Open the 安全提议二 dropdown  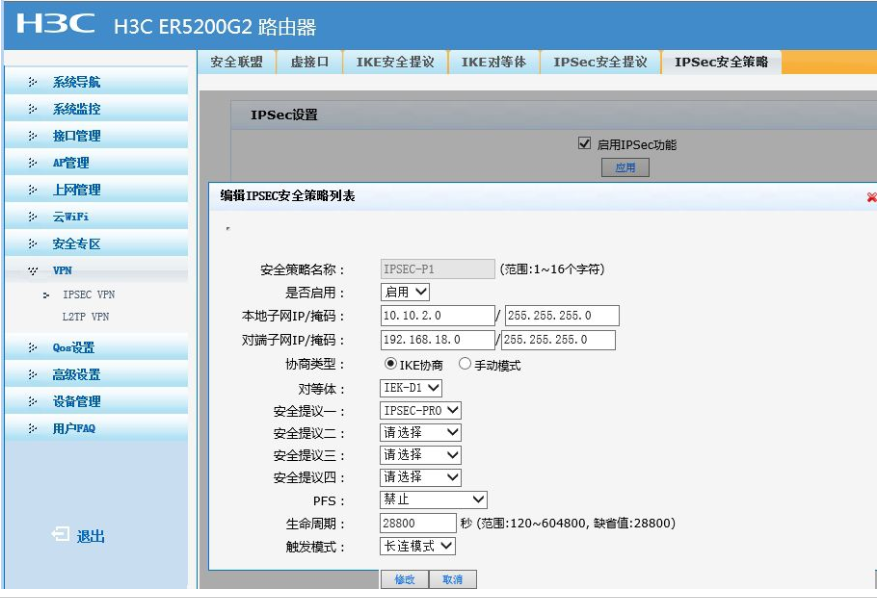click(421, 432)
